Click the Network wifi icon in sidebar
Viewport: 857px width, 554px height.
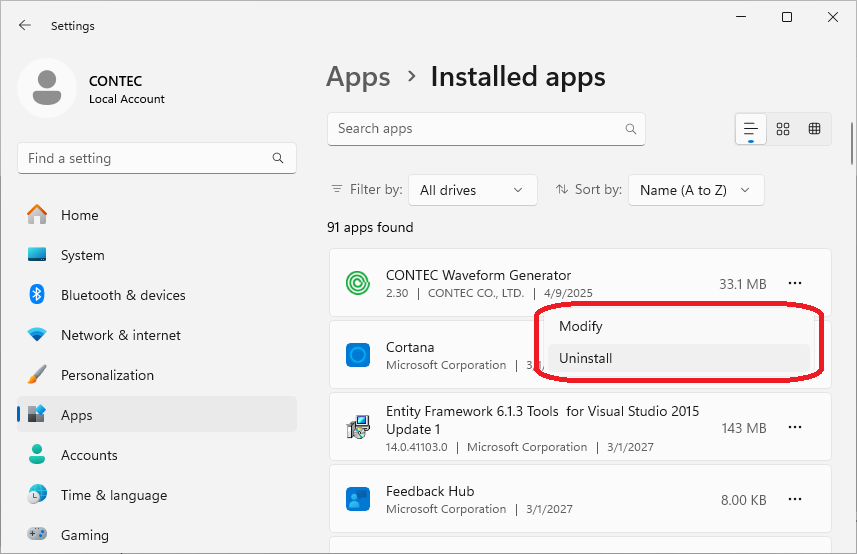[37, 334]
